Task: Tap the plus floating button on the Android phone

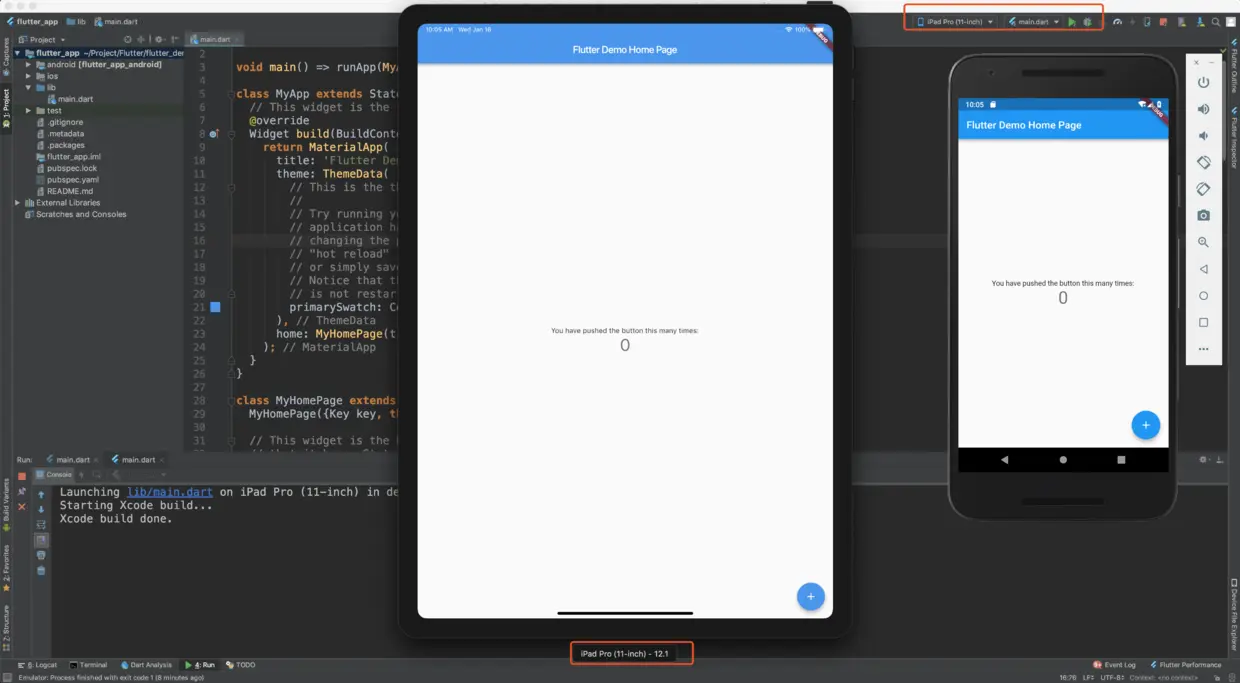Action: 1145,425
